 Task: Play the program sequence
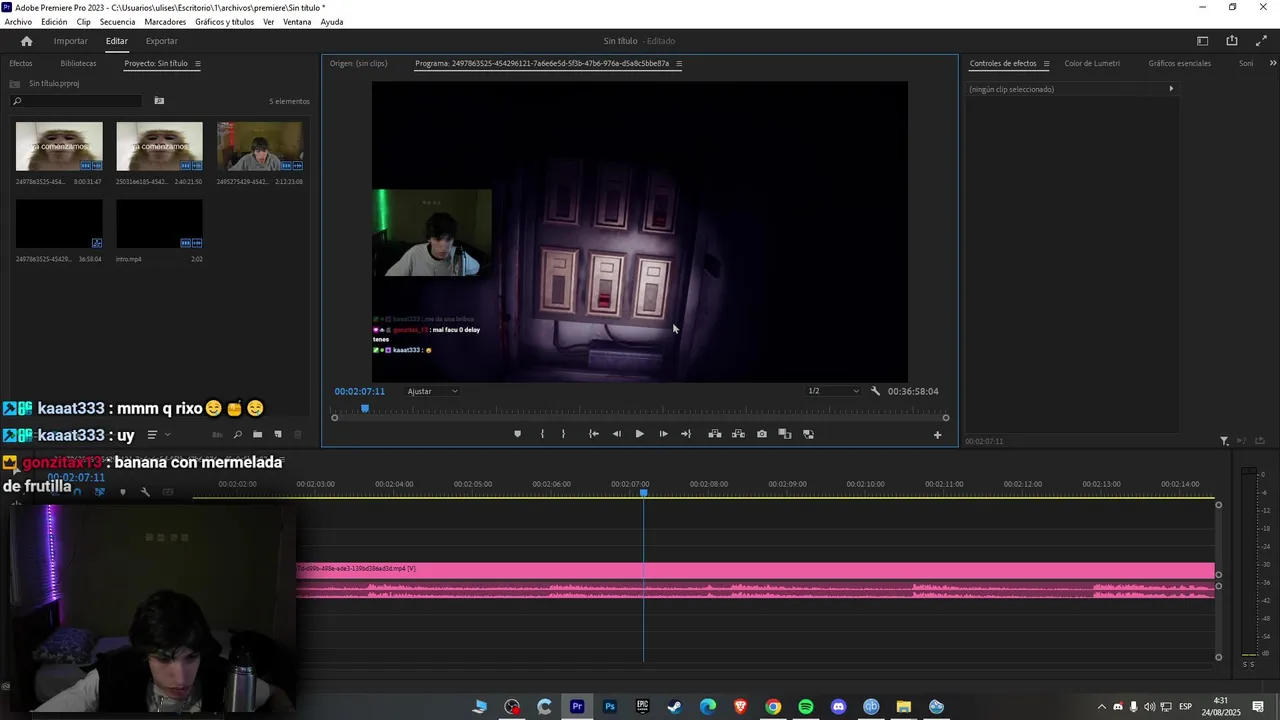(640, 434)
